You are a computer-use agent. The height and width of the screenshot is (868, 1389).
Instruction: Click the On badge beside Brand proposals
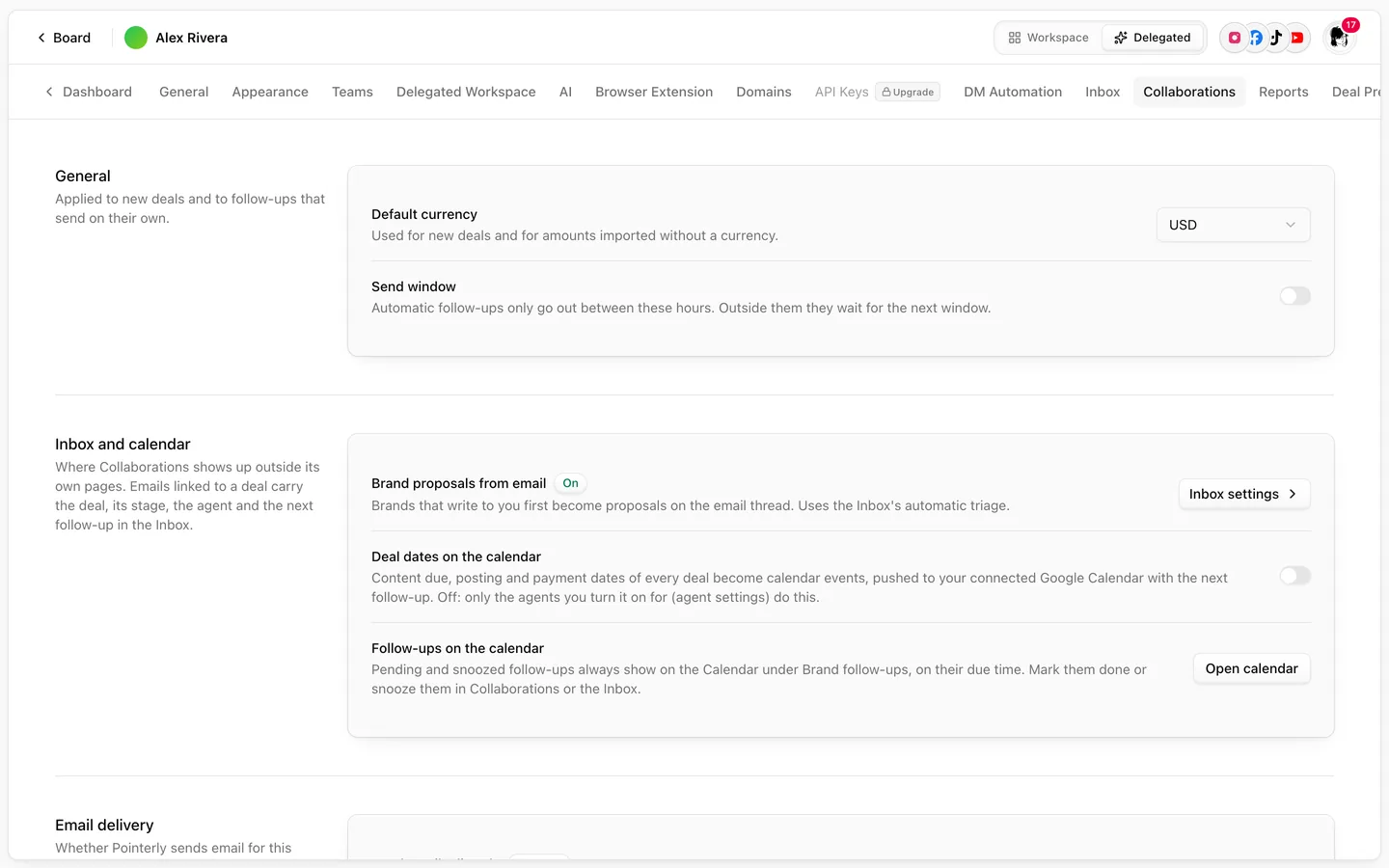571,483
